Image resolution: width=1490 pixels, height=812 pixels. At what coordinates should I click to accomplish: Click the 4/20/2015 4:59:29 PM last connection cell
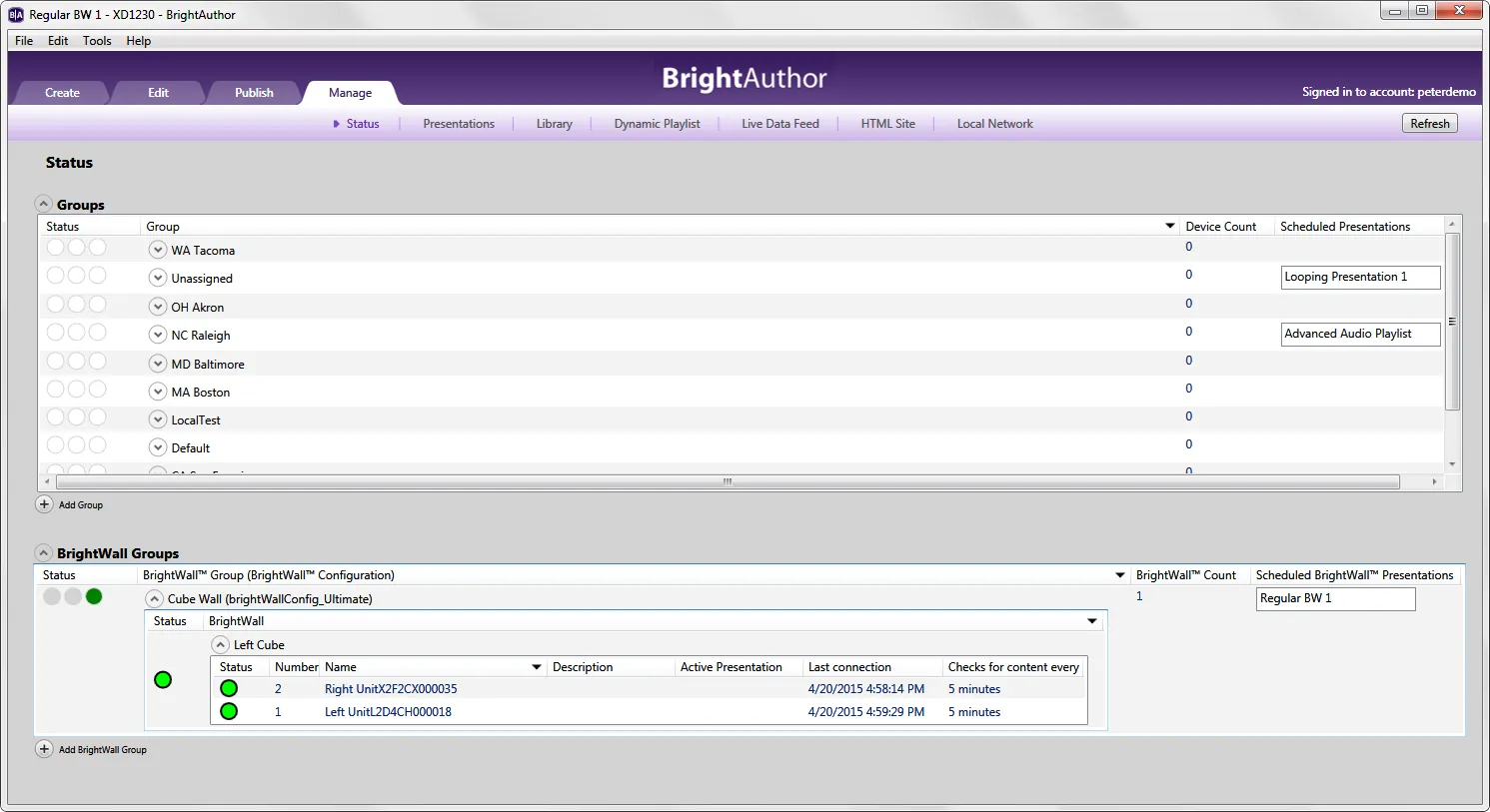(866, 712)
